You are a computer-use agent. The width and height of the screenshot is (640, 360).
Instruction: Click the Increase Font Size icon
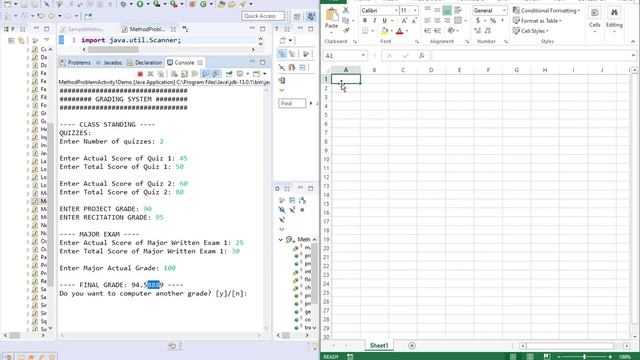(x=404, y=20)
